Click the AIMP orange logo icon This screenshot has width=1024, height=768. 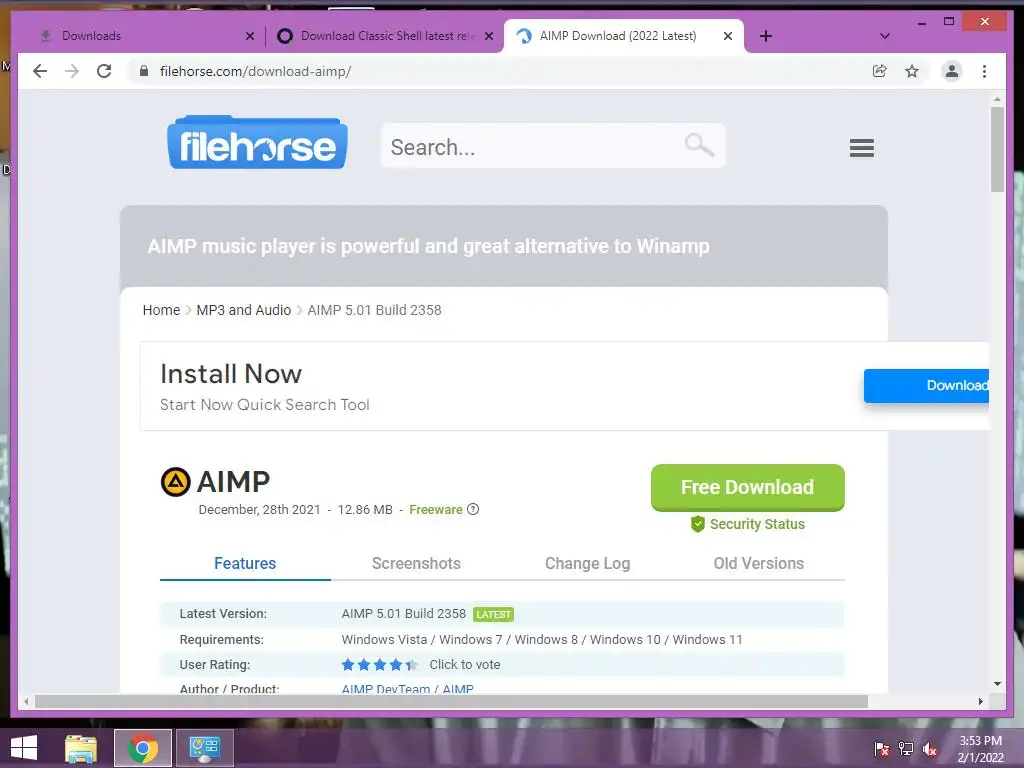pos(175,482)
